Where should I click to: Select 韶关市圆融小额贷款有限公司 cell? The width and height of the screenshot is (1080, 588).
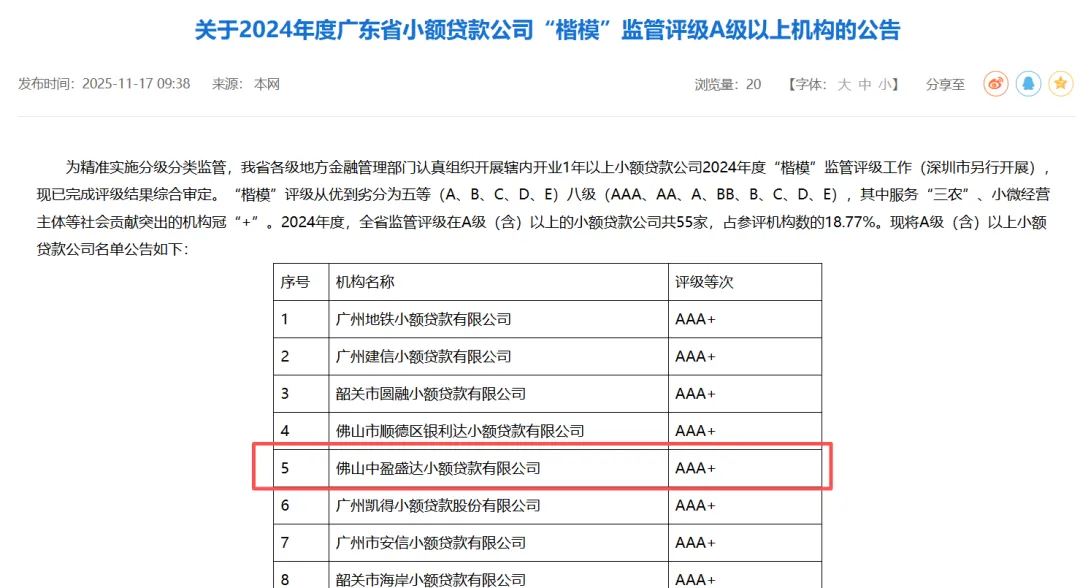pyautogui.click(x=499, y=394)
